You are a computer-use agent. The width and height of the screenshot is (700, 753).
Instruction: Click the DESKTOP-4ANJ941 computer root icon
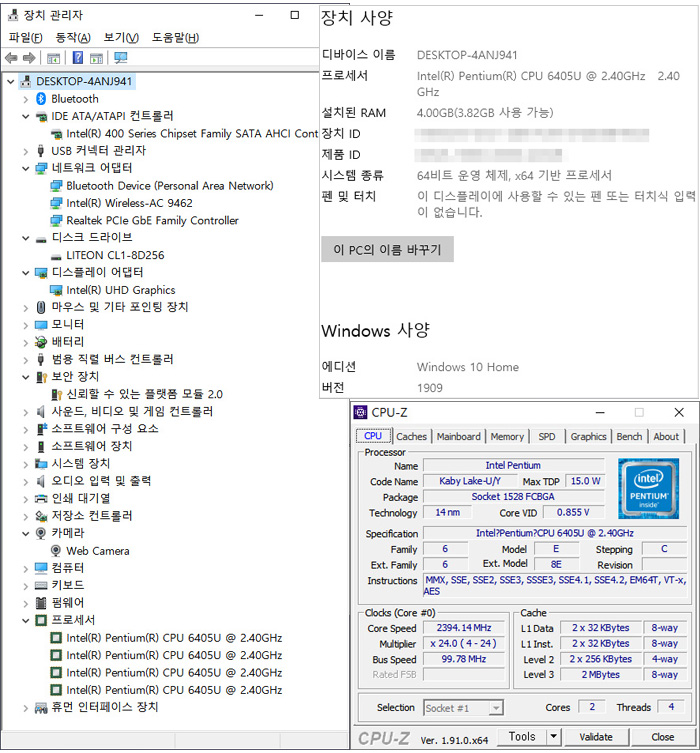click(x=26, y=82)
